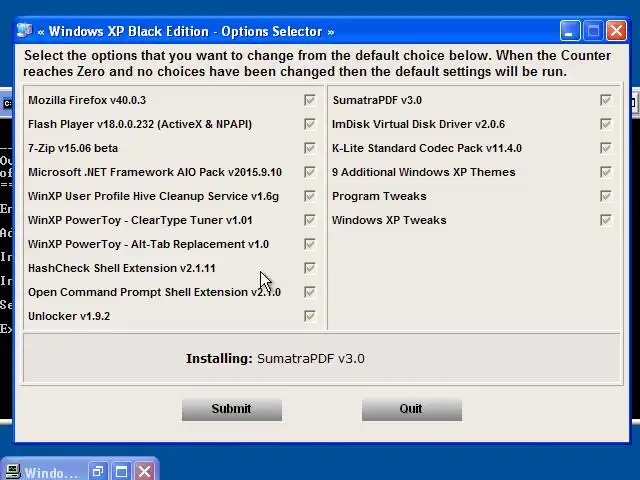This screenshot has width=640, height=480.
Task: Toggle the SumatraPDF v3.0 checkbox
Action: [x=606, y=100]
